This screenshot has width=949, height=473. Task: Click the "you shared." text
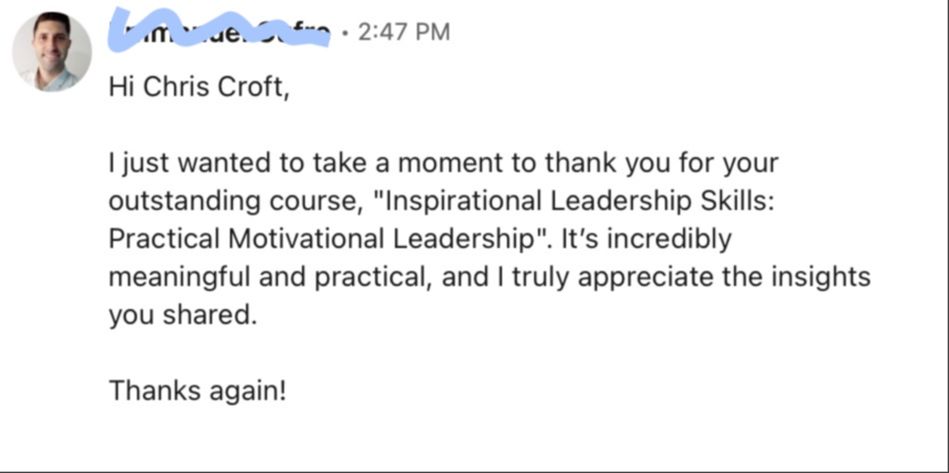tap(183, 315)
